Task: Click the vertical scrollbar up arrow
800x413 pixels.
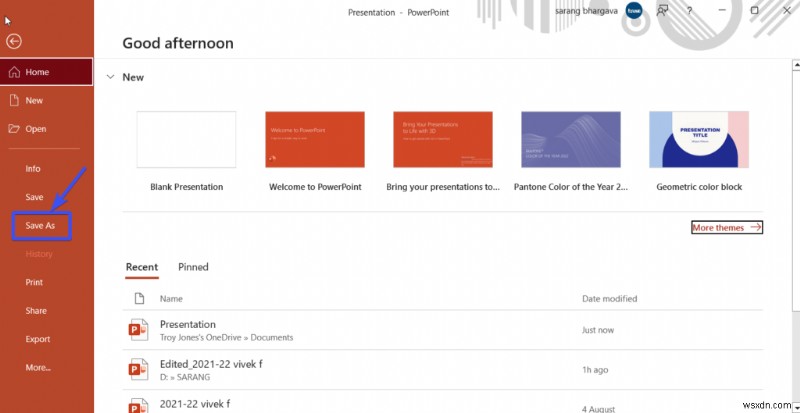Action: pos(796,65)
